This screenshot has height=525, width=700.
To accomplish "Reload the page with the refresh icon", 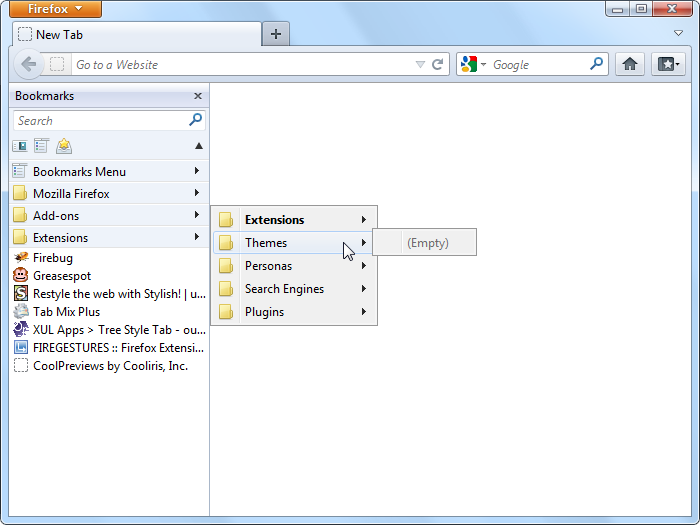I will click(x=437, y=64).
